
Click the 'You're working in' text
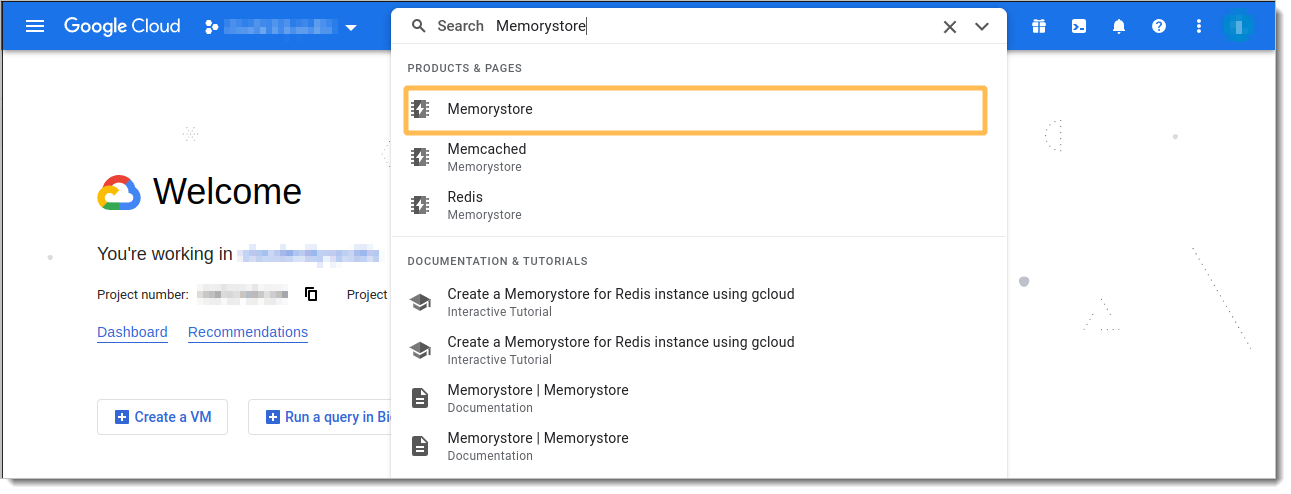pos(165,254)
